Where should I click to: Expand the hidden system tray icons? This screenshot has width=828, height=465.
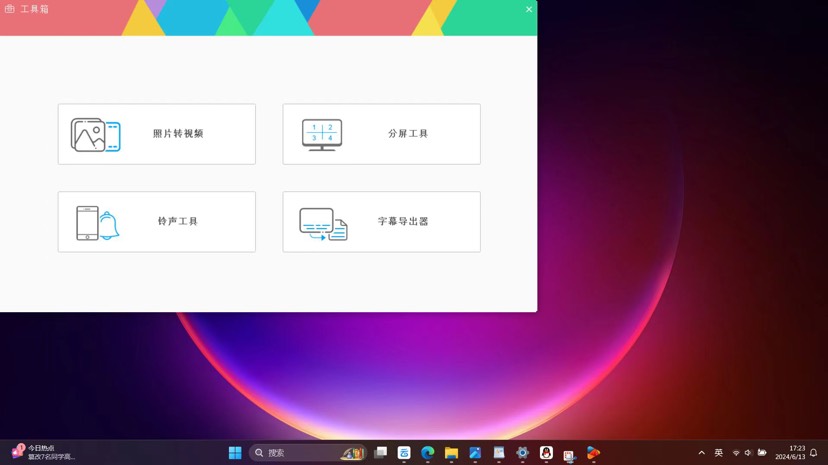coord(701,453)
